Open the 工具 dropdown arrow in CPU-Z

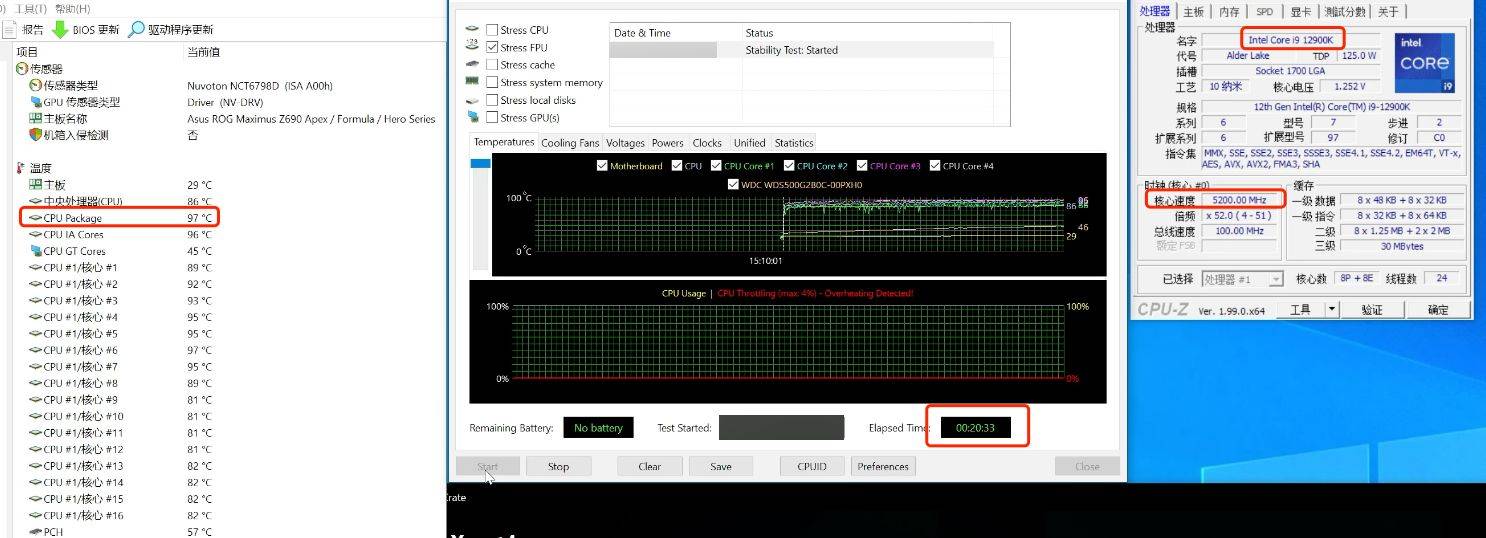(1331, 310)
